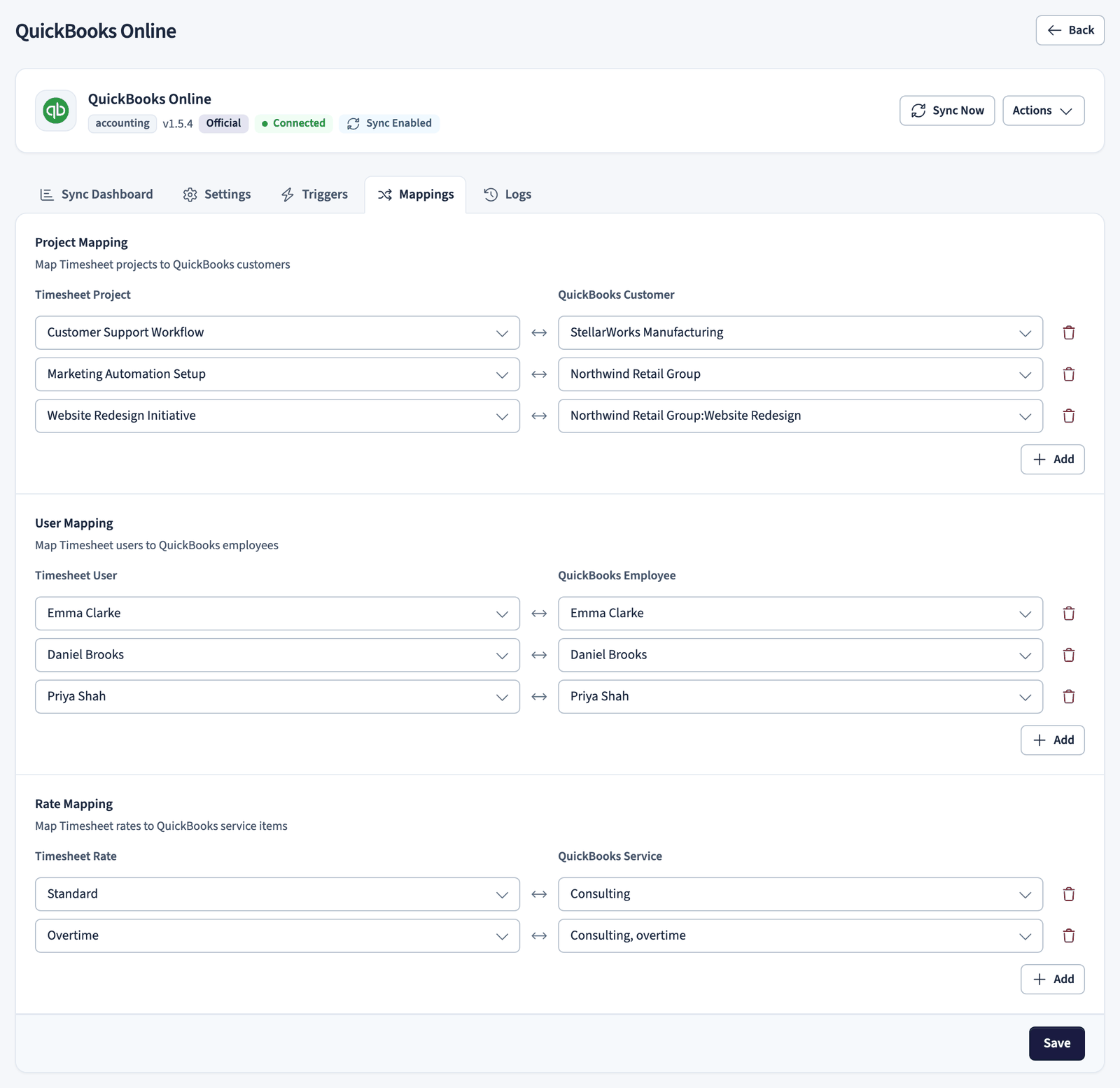Select the Mappings tab
The height and width of the screenshot is (1088, 1120).
click(x=415, y=195)
